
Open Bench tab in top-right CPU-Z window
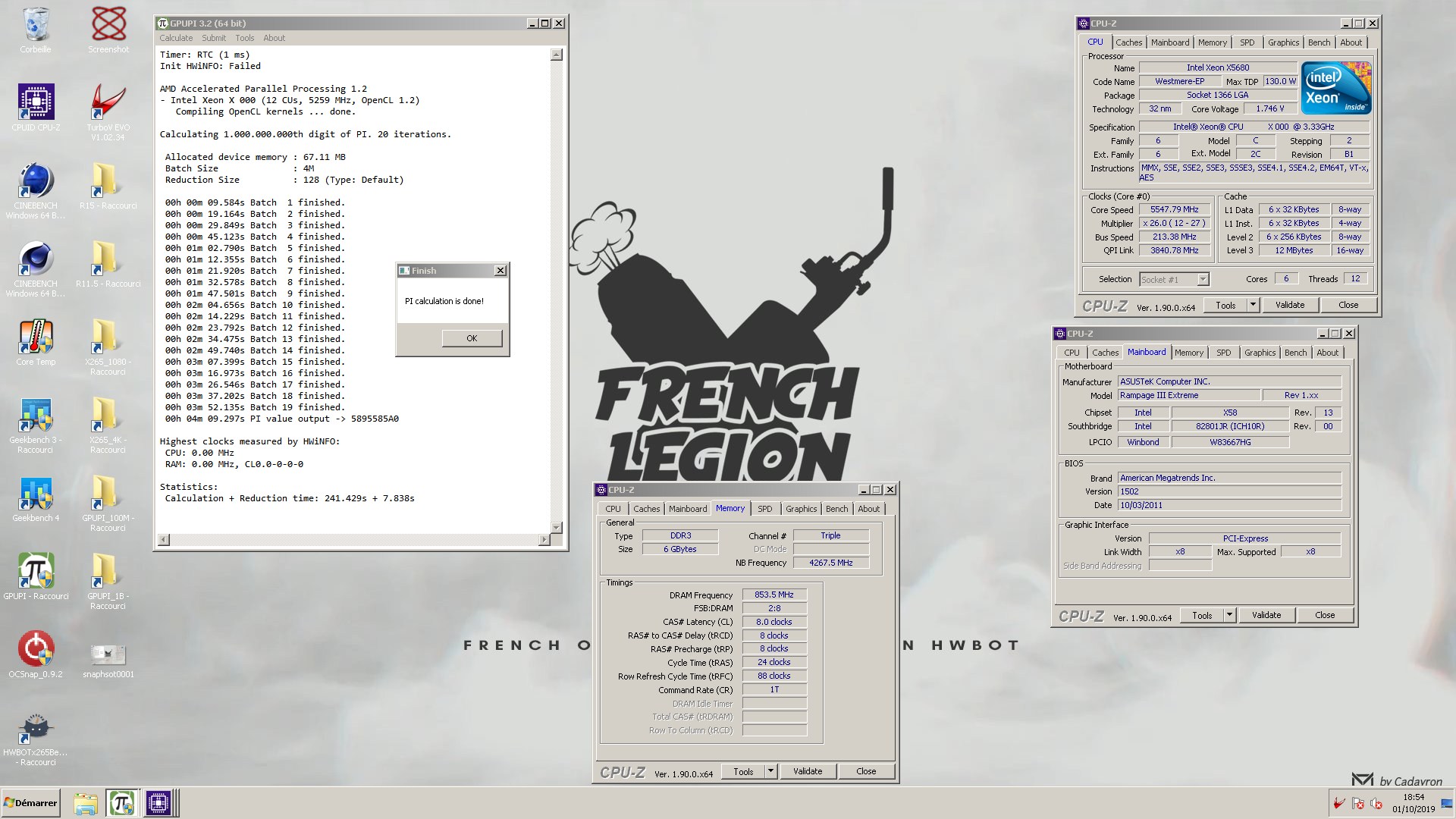pyautogui.click(x=1319, y=42)
